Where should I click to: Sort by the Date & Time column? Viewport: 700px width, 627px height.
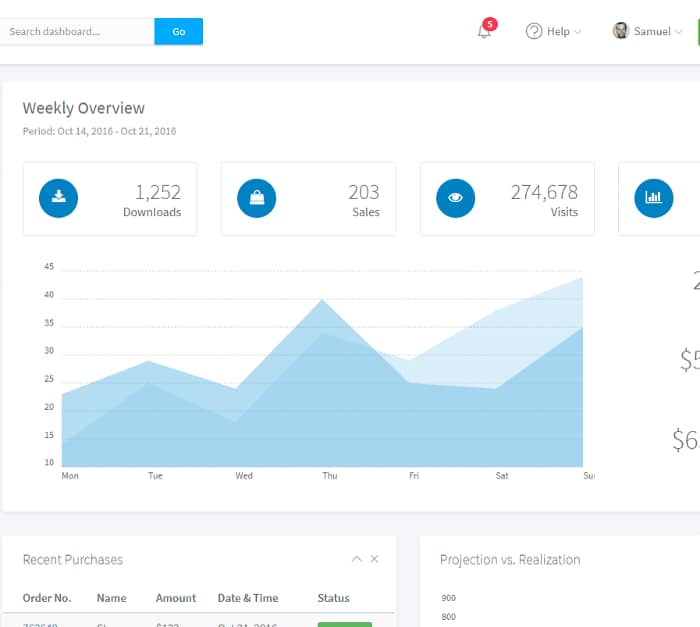tap(248, 598)
